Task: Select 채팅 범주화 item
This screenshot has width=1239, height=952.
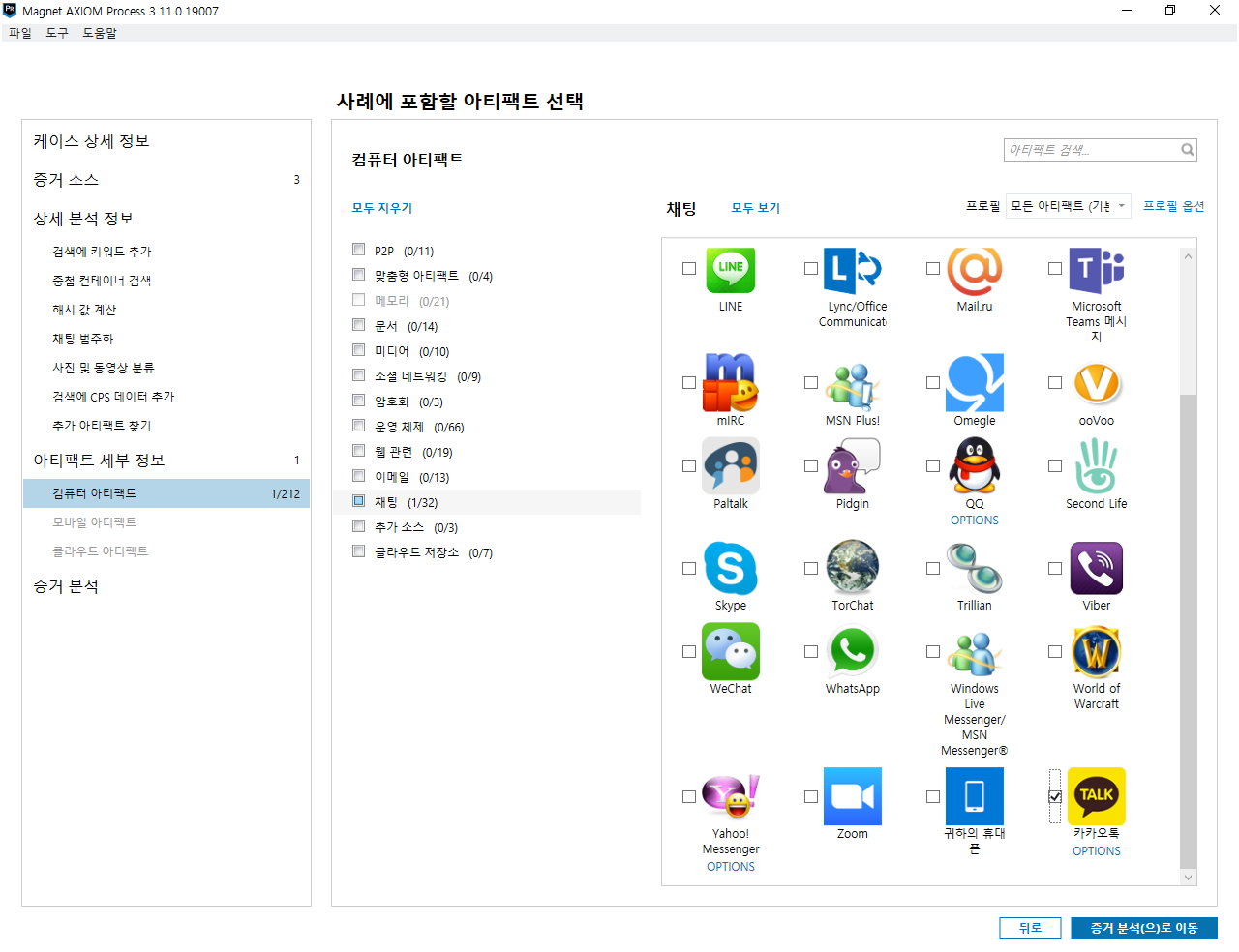Action: pyautogui.click(x=83, y=339)
